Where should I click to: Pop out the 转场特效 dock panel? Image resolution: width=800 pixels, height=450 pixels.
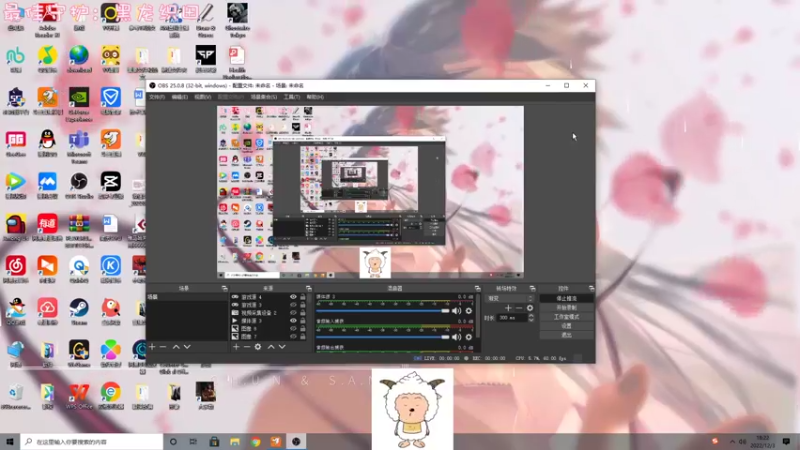[x=533, y=288]
